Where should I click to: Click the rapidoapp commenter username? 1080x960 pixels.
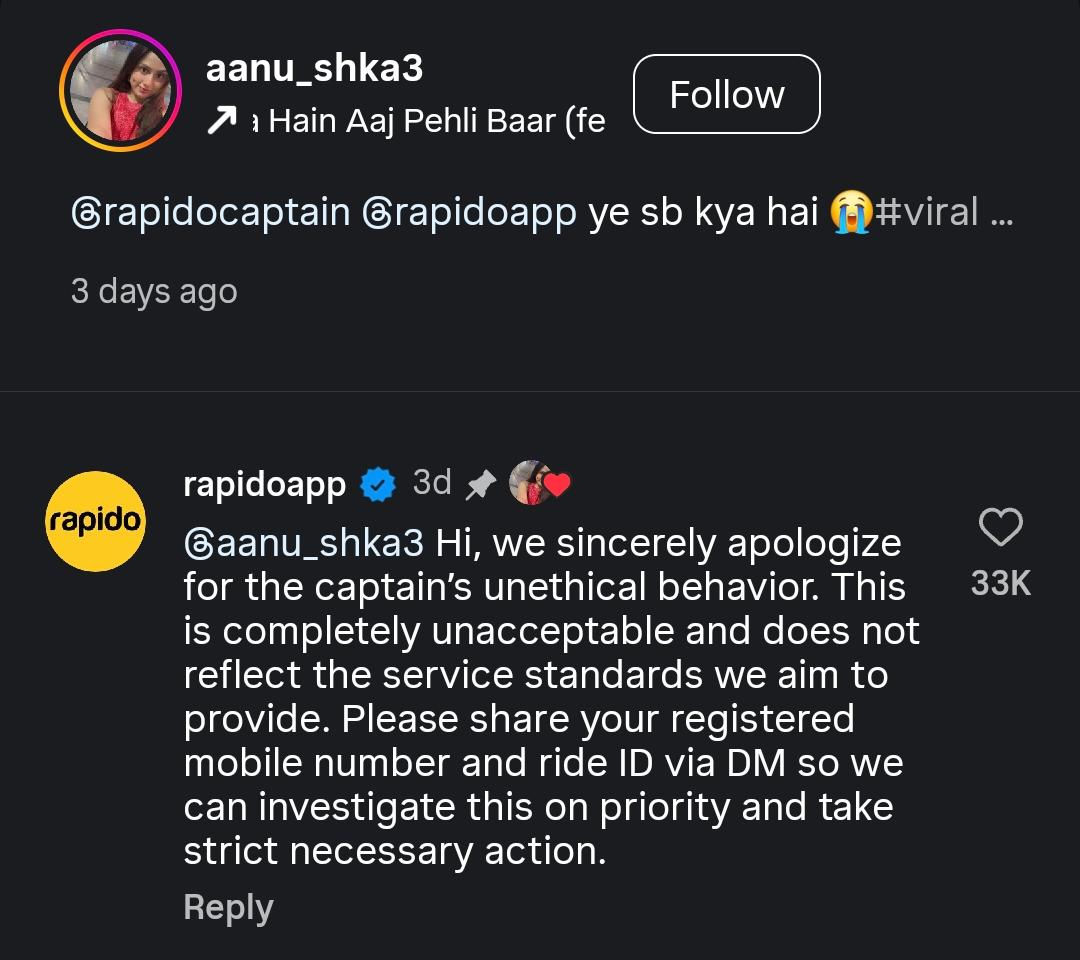pyautogui.click(x=264, y=485)
